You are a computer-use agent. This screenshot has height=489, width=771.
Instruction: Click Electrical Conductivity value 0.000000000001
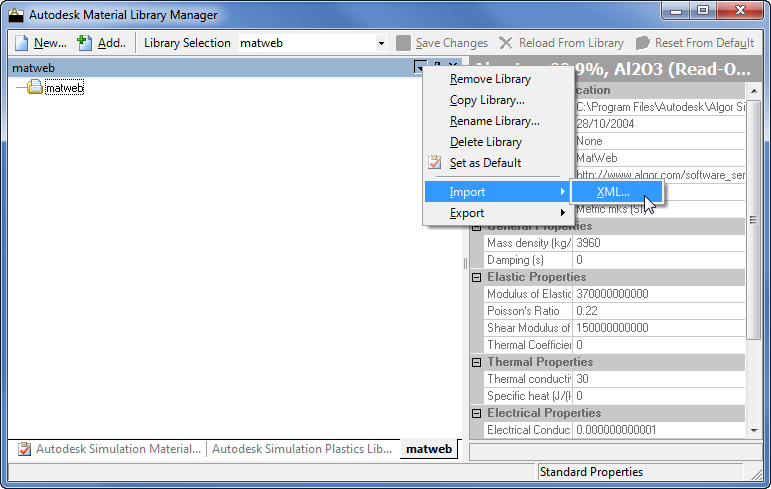[659, 430]
